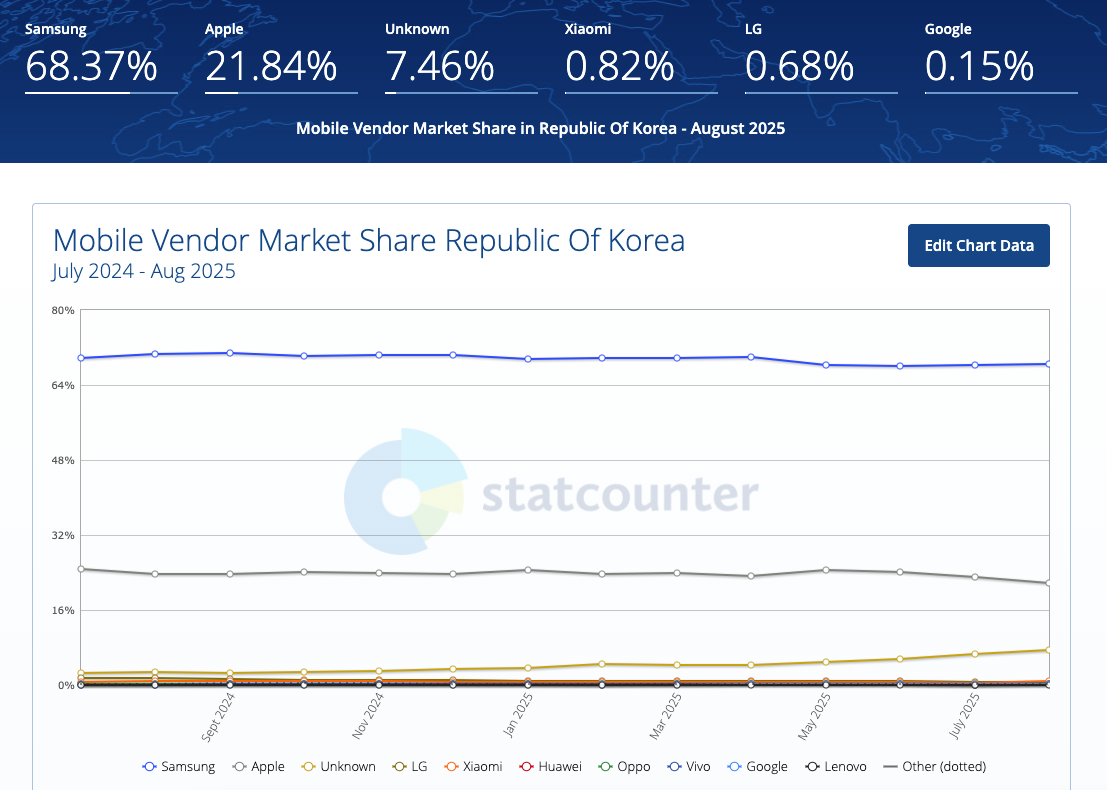Pick the Samsung data point for Mar 2025
The height and width of the screenshot is (790, 1107).
pyautogui.click(x=677, y=358)
